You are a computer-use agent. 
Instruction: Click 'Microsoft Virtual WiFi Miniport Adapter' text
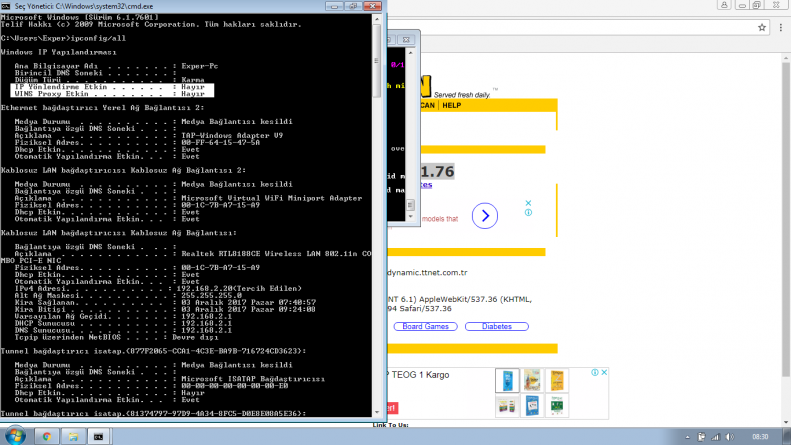tap(271, 198)
